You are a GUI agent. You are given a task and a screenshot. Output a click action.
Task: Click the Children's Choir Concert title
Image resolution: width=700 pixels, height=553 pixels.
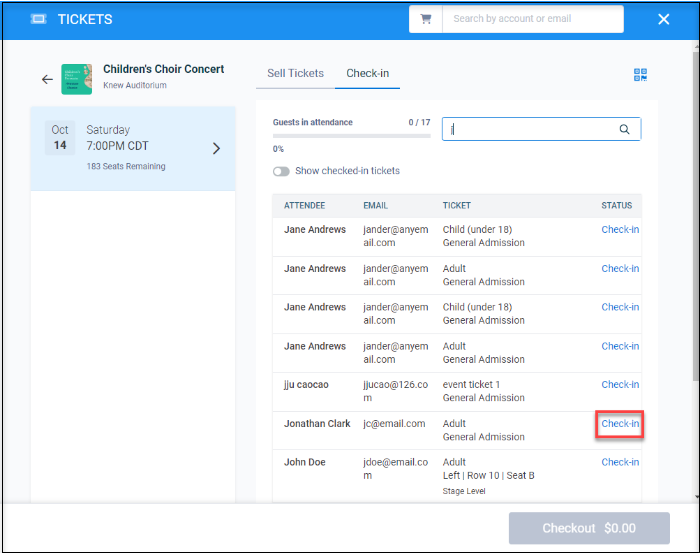(163, 69)
